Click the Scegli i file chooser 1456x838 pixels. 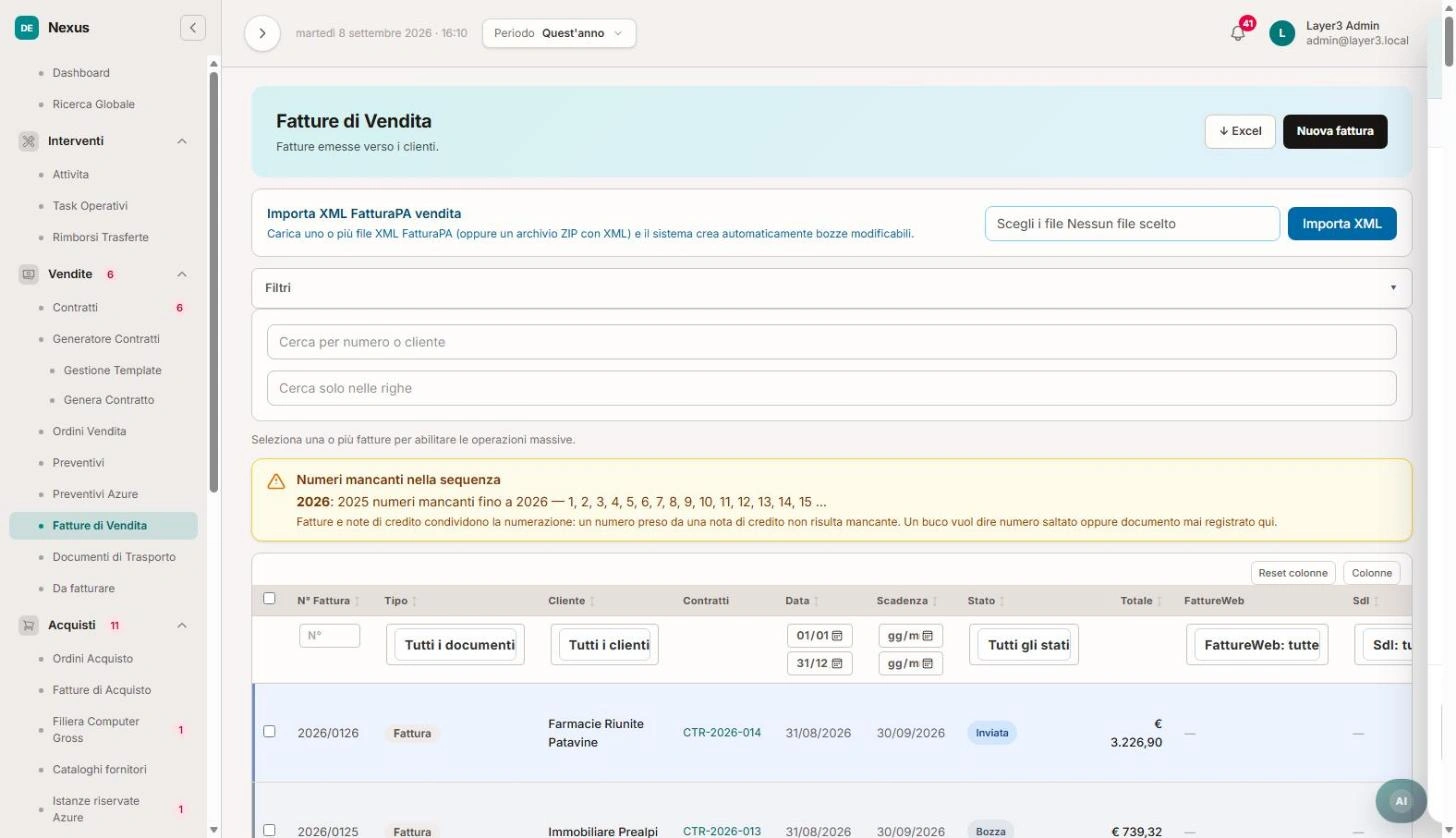coord(1132,224)
